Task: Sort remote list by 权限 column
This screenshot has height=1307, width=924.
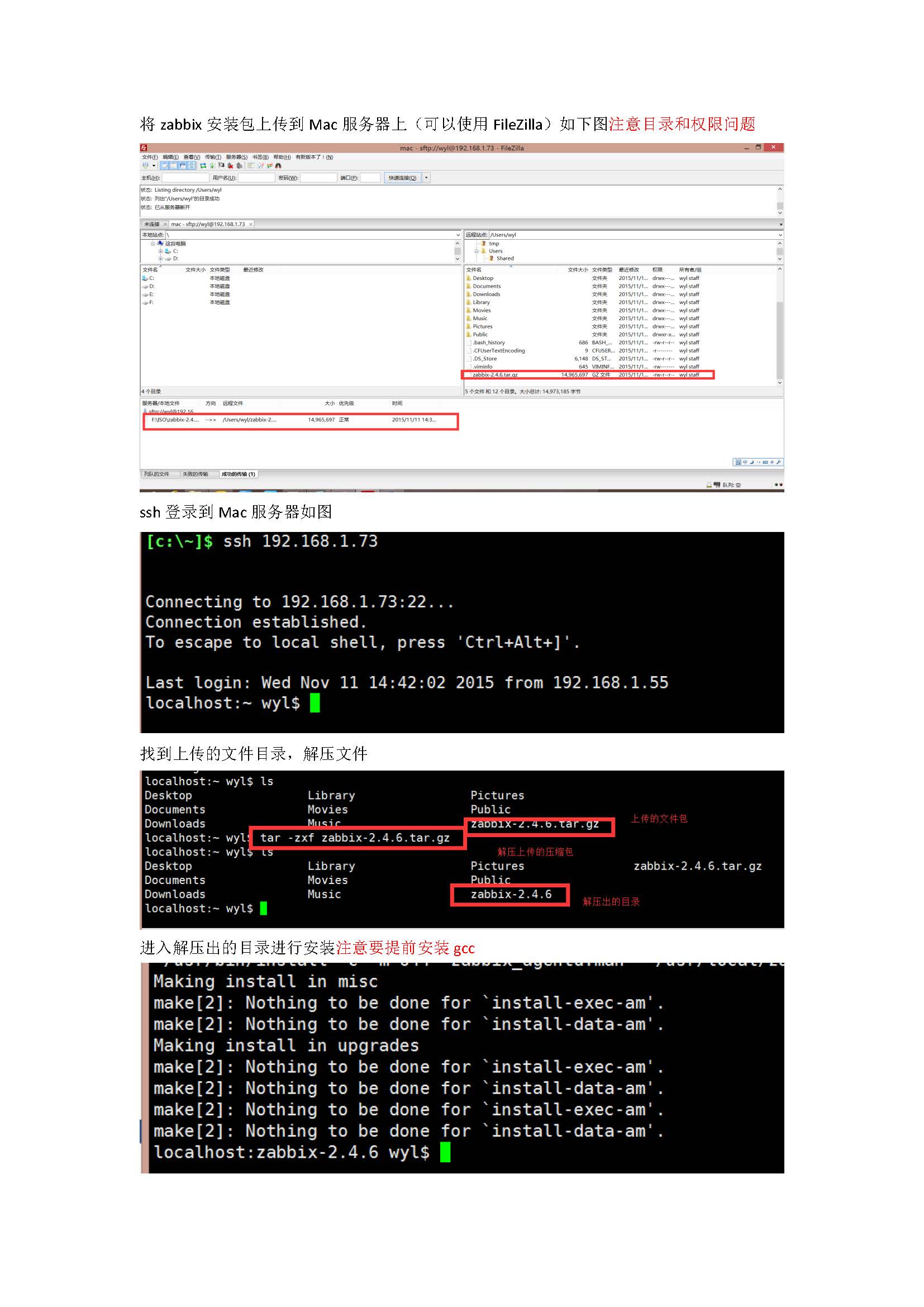Action: [658, 270]
